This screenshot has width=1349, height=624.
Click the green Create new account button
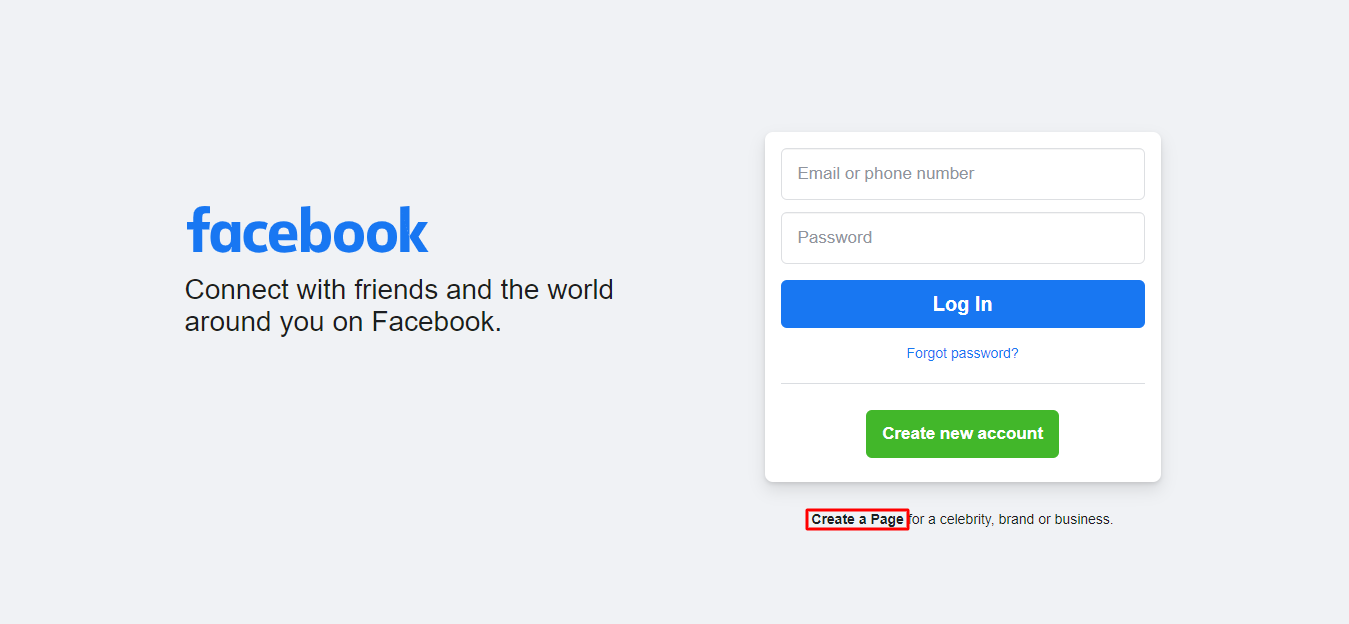pos(962,434)
